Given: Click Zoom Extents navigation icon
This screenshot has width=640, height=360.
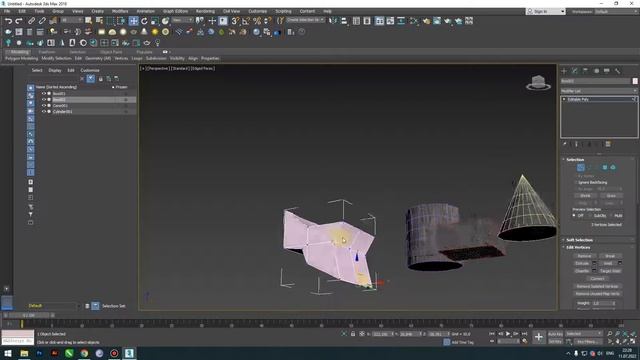Looking at the screenshot, I should [625, 334].
